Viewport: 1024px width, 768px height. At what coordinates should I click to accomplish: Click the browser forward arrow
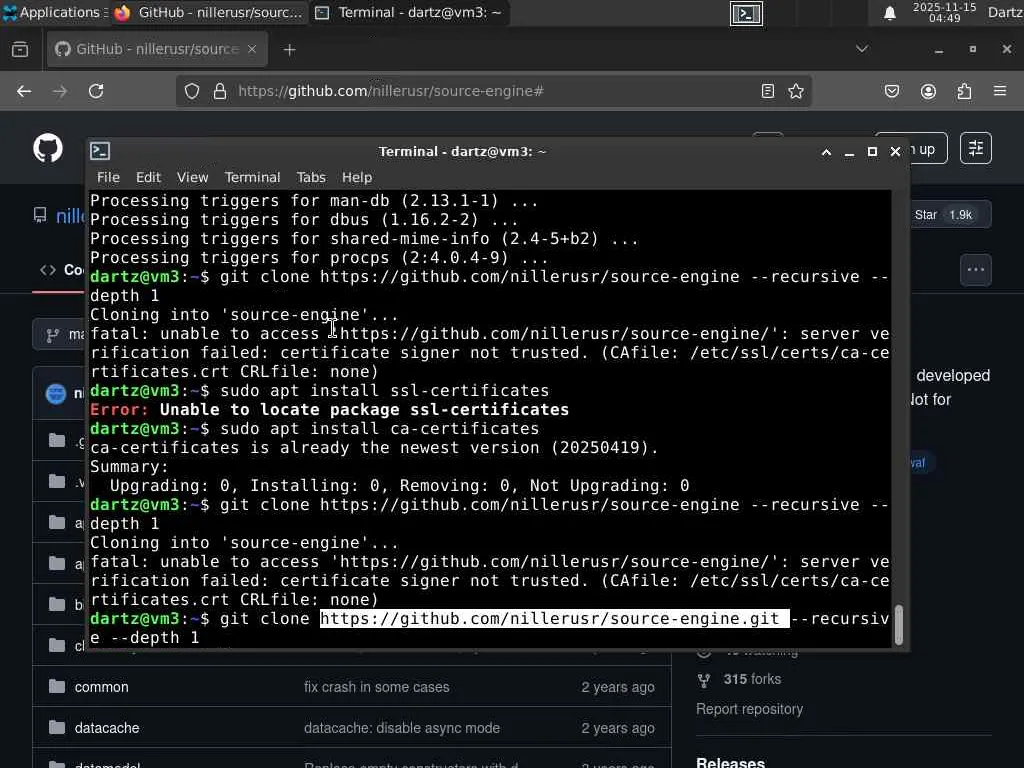coord(60,91)
